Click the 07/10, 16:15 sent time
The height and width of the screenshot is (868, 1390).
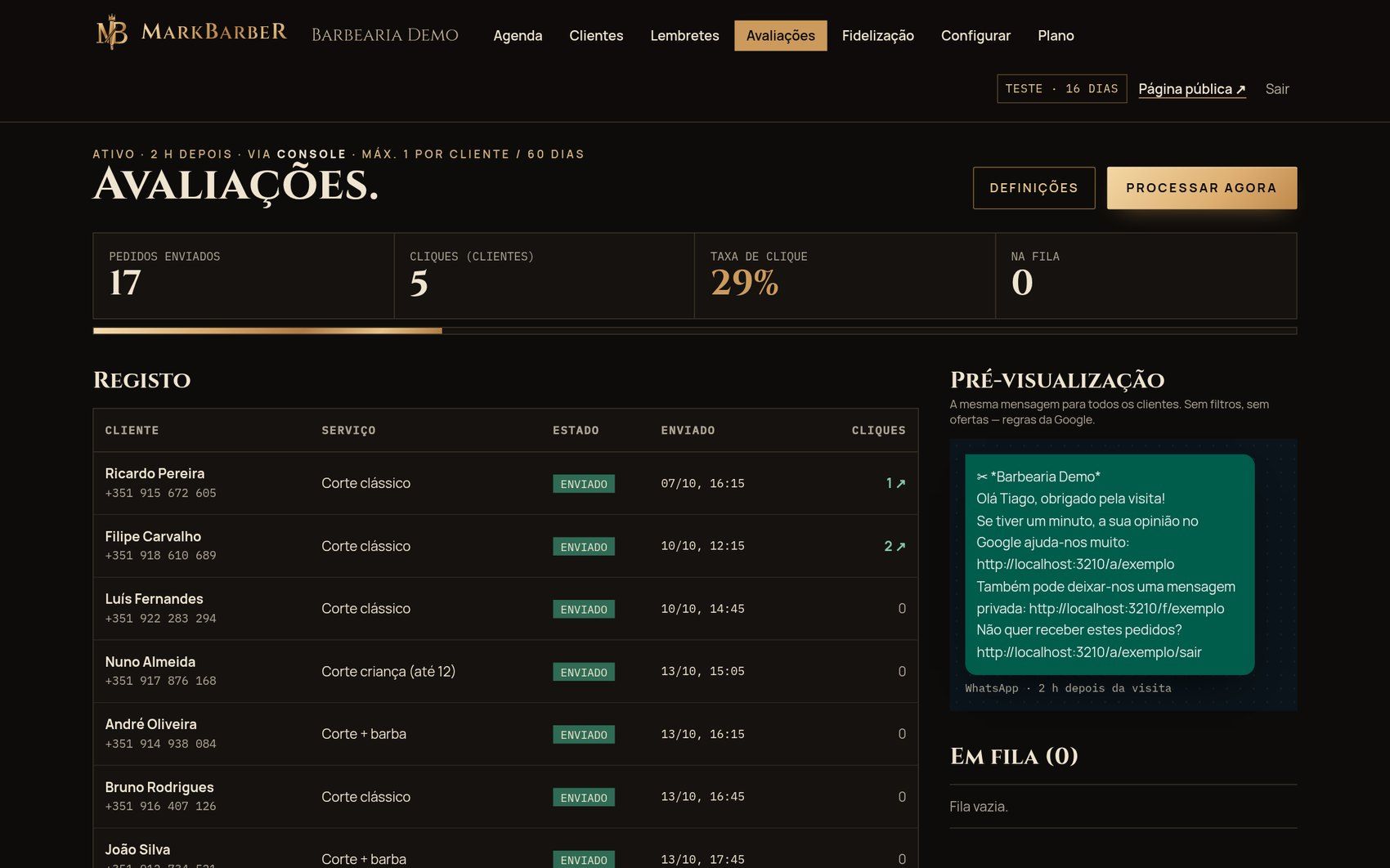click(x=702, y=484)
